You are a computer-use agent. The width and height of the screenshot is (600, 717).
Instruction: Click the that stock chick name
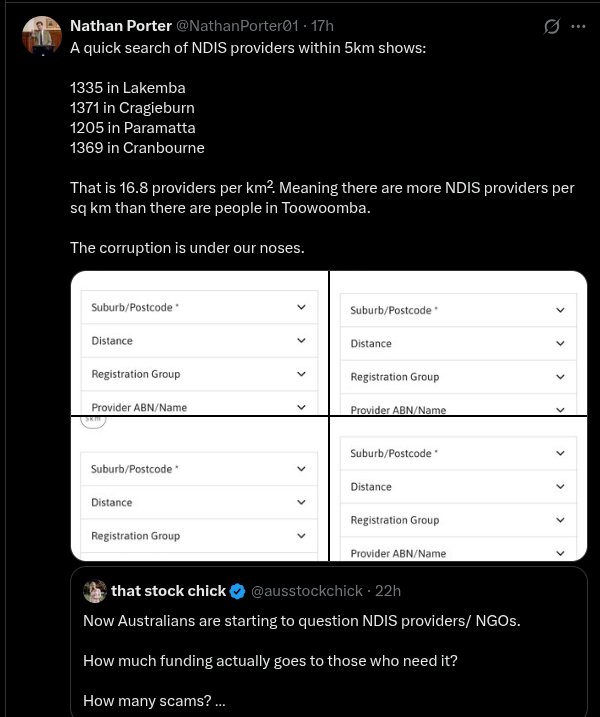tap(168, 591)
